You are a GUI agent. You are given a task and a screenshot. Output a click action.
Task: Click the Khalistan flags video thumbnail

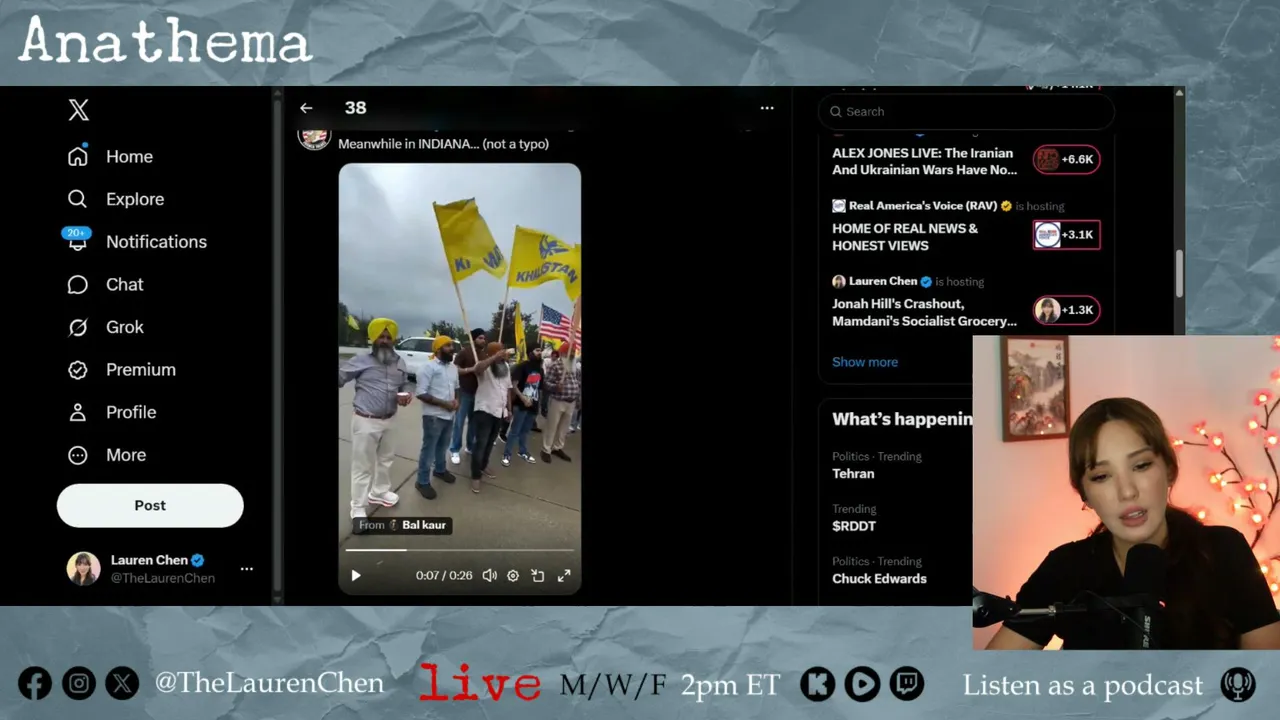[459, 380]
